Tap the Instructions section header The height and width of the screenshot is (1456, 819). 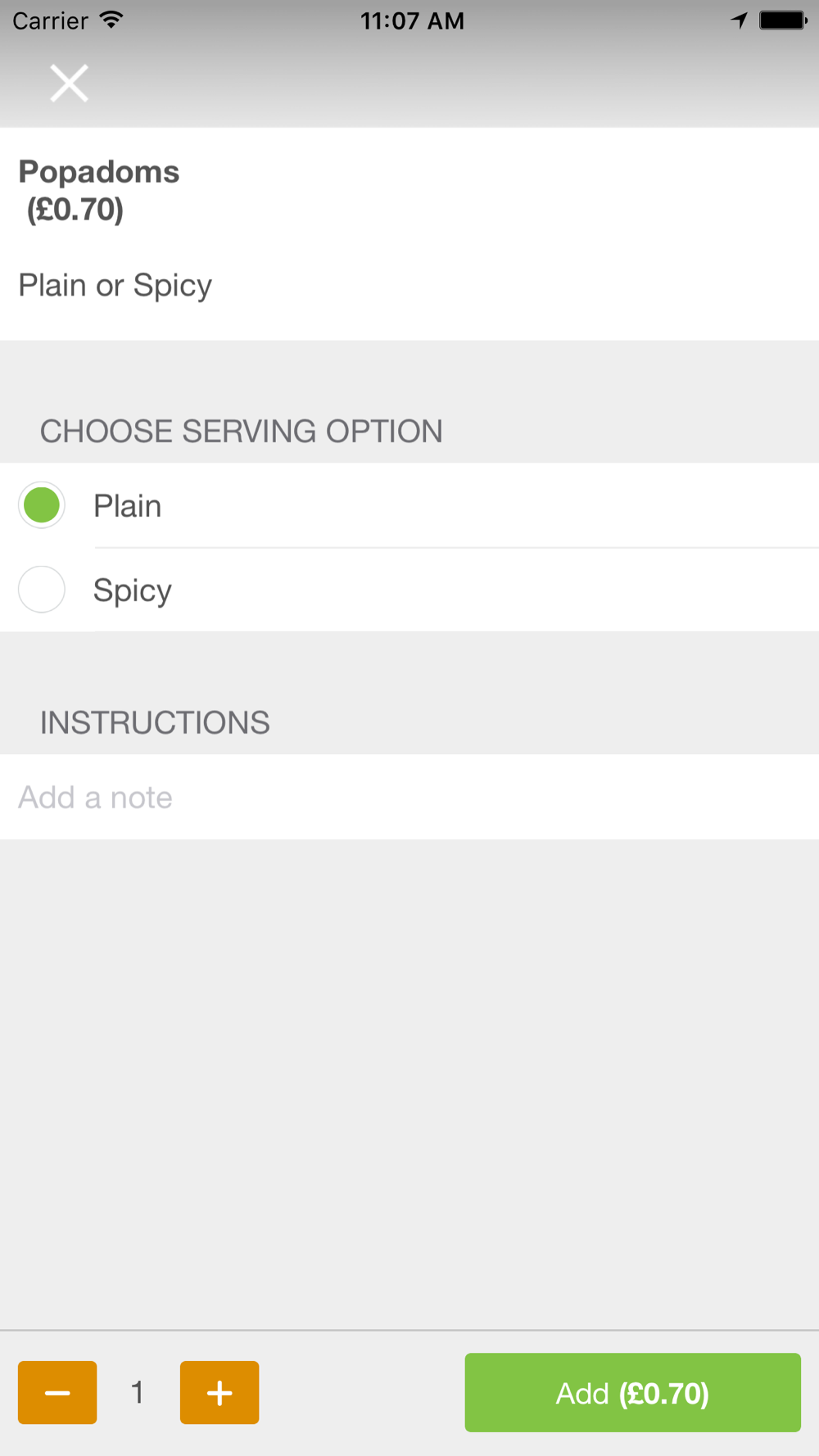[x=155, y=723]
